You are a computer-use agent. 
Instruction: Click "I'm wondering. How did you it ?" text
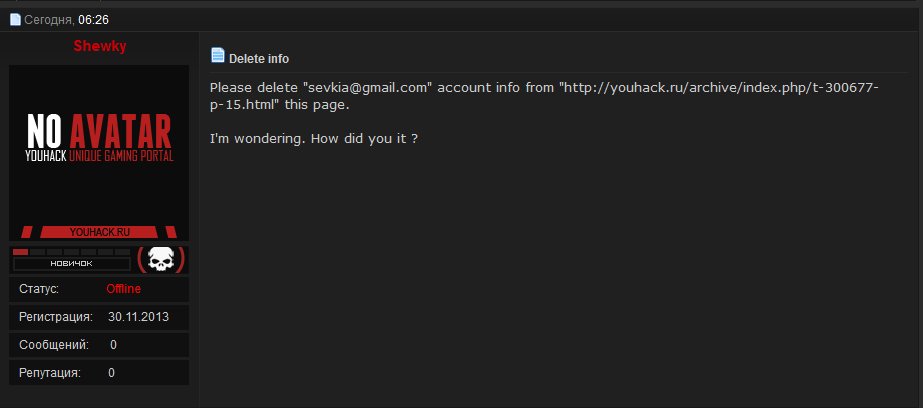click(313, 138)
